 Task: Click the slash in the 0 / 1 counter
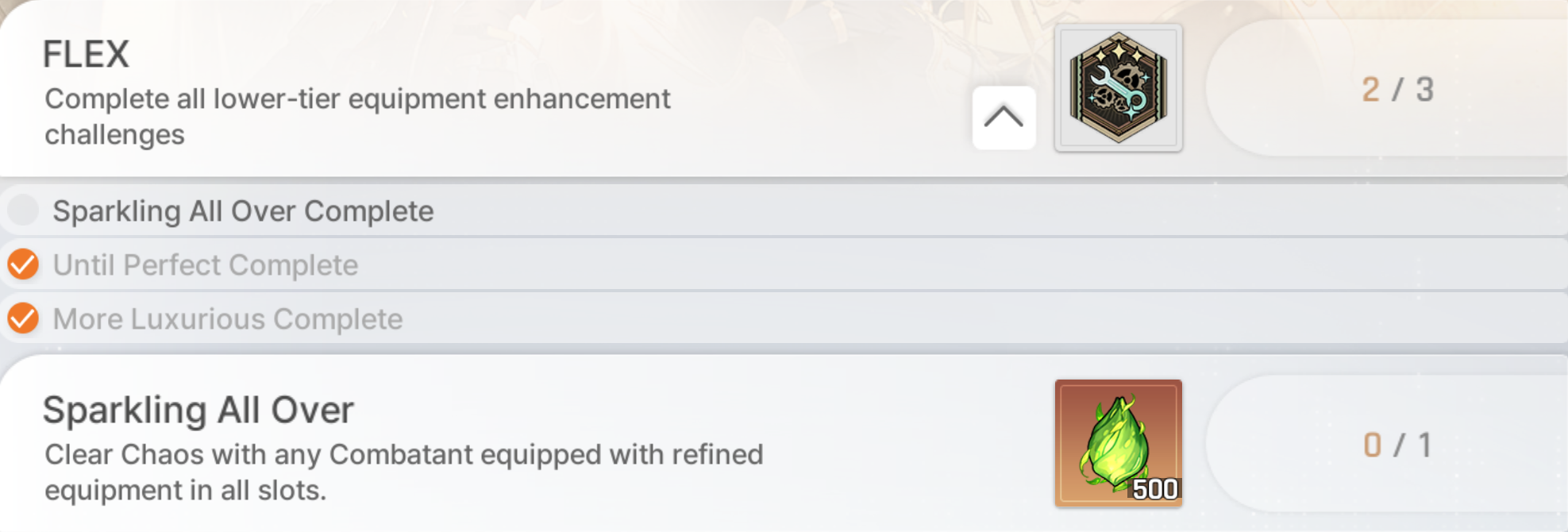click(1398, 445)
